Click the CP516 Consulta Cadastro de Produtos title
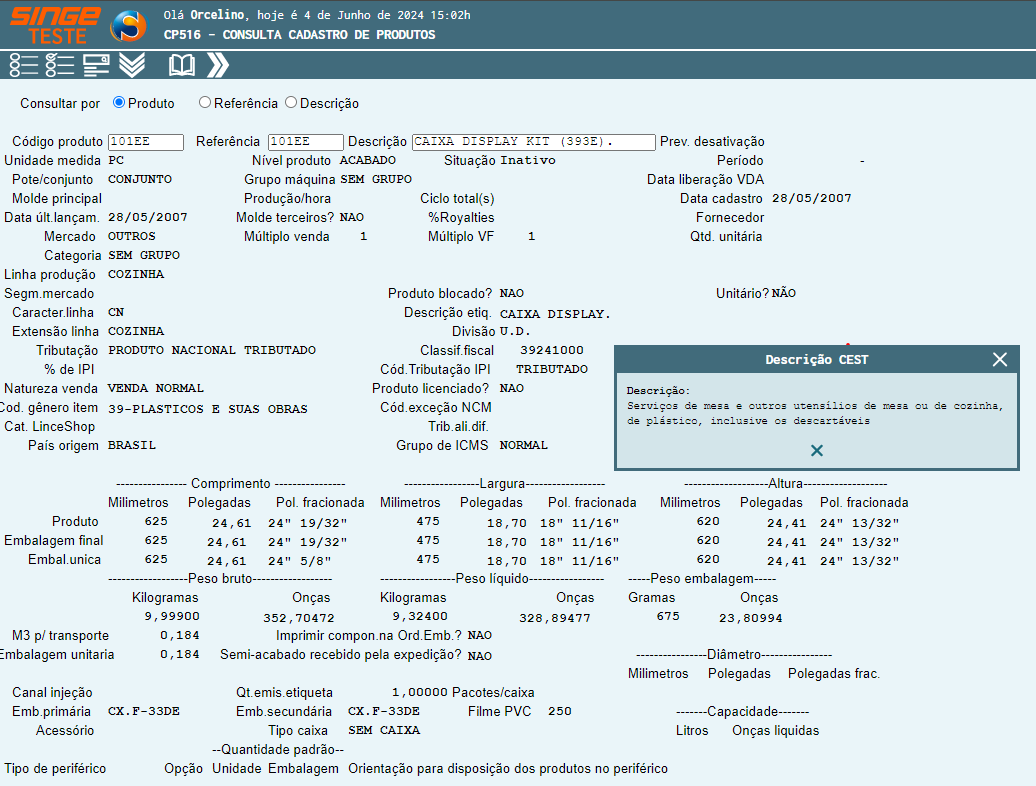1036x786 pixels. (300, 35)
